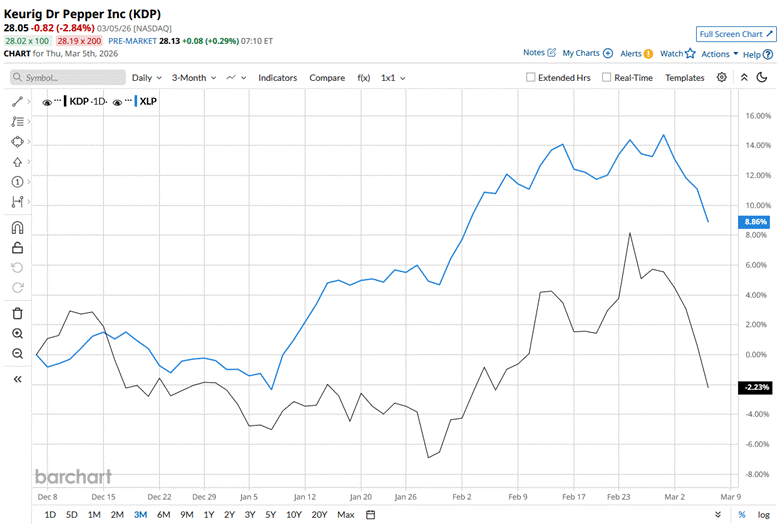This screenshot has height=524, width=780.
Task: Click the Watch star icon
Action: coord(690,53)
